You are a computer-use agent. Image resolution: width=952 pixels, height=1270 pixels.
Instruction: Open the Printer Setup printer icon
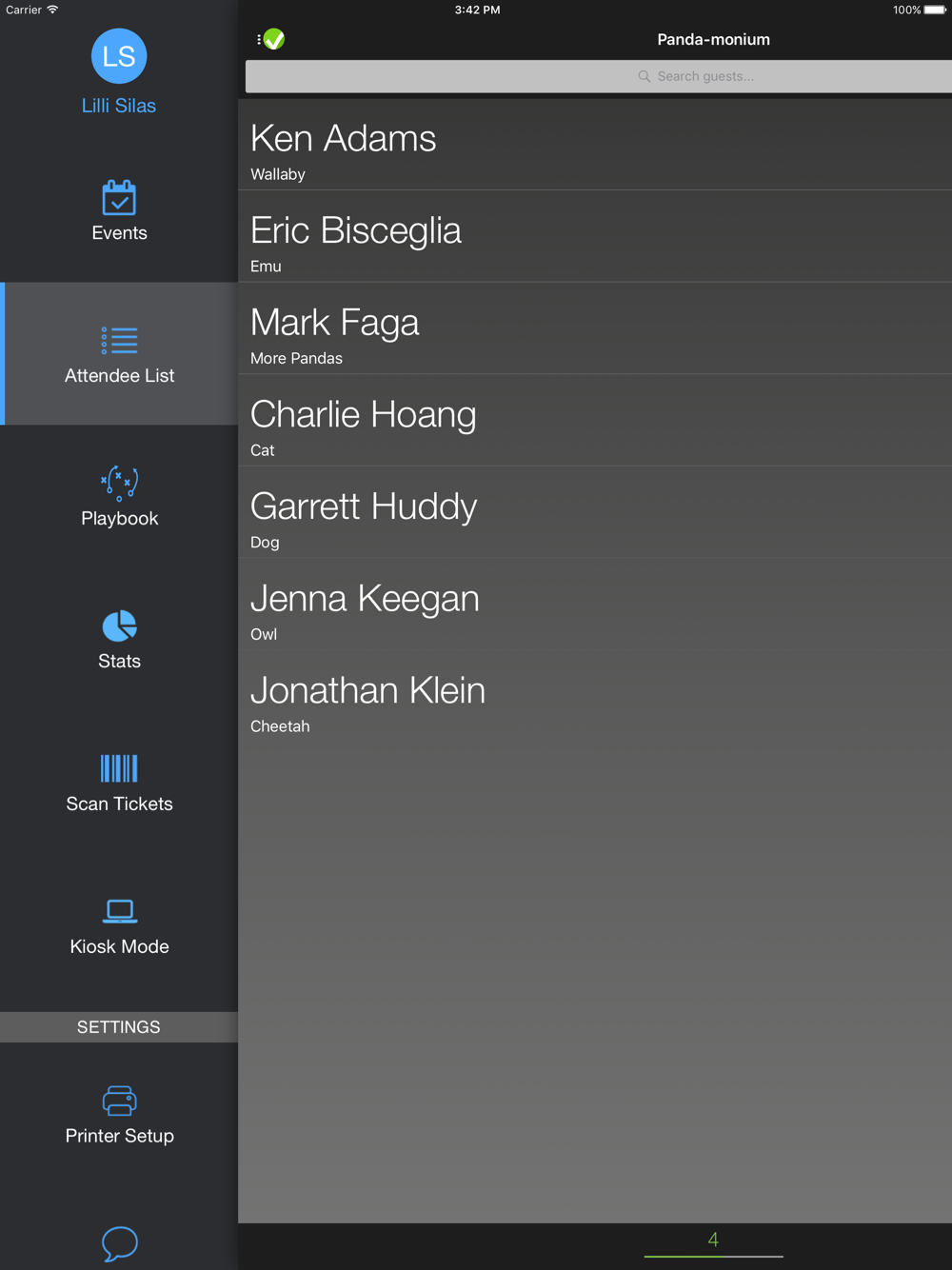[x=119, y=1101]
